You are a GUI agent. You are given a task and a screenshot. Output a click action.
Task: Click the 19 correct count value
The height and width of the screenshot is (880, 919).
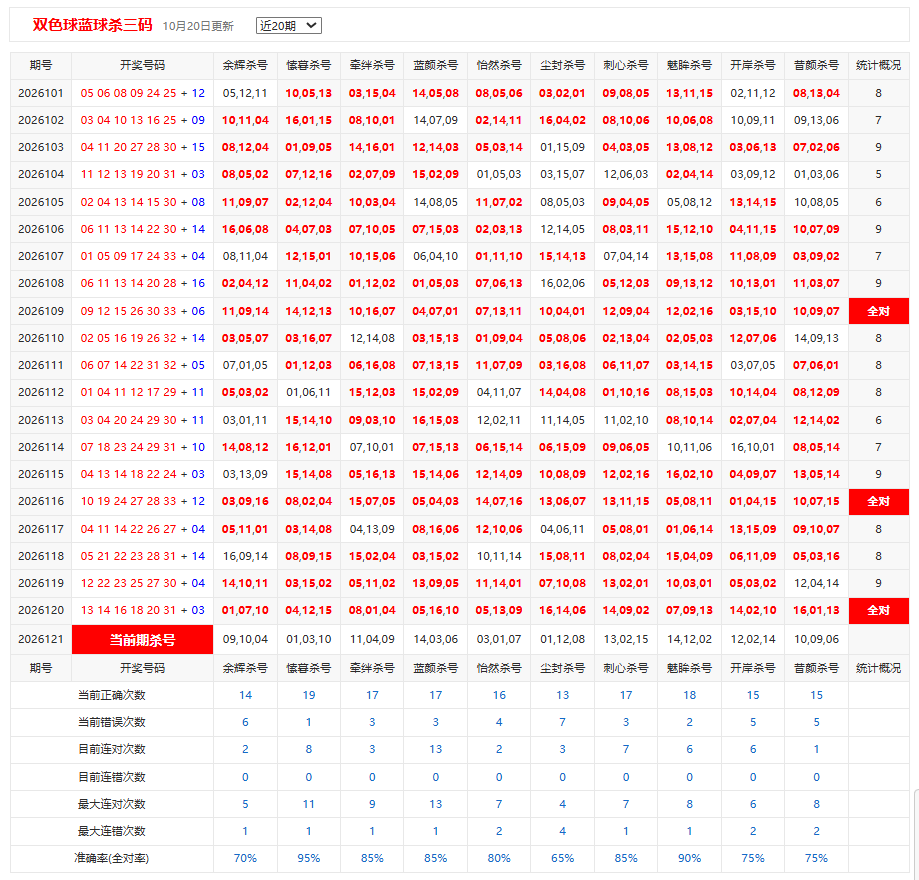(x=309, y=695)
